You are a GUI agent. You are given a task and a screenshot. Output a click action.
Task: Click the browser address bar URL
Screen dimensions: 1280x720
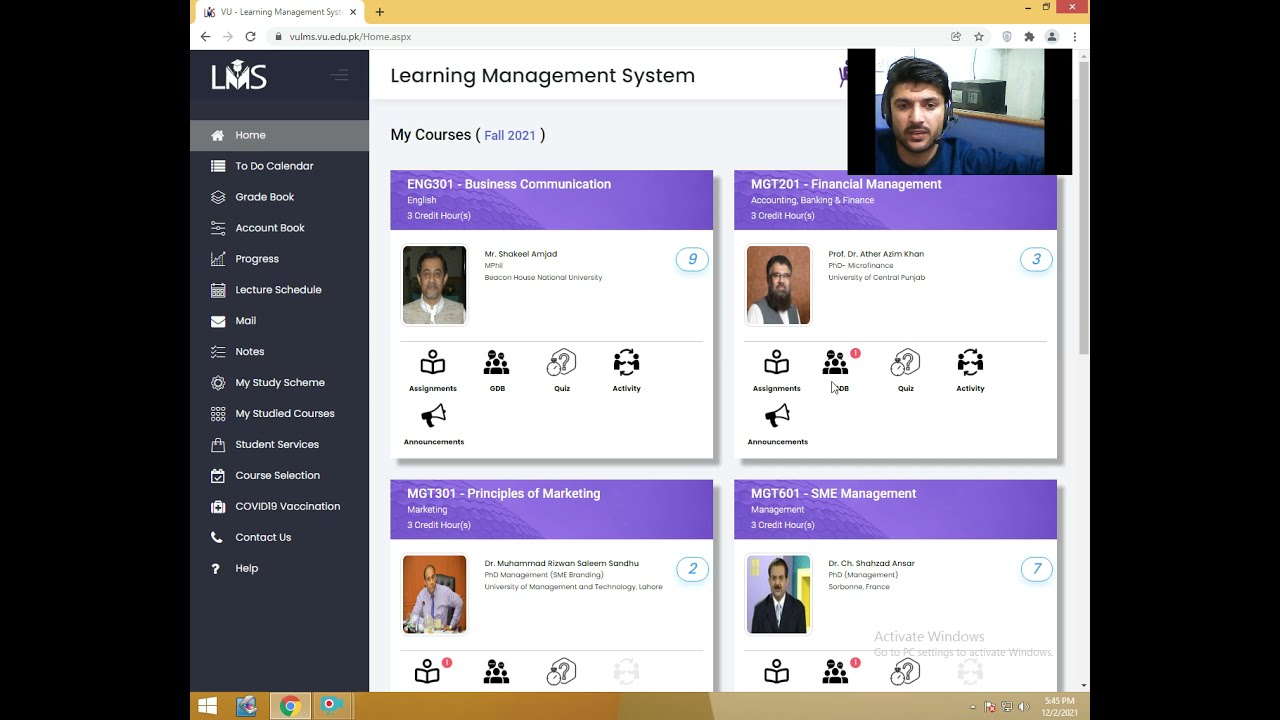(x=350, y=37)
